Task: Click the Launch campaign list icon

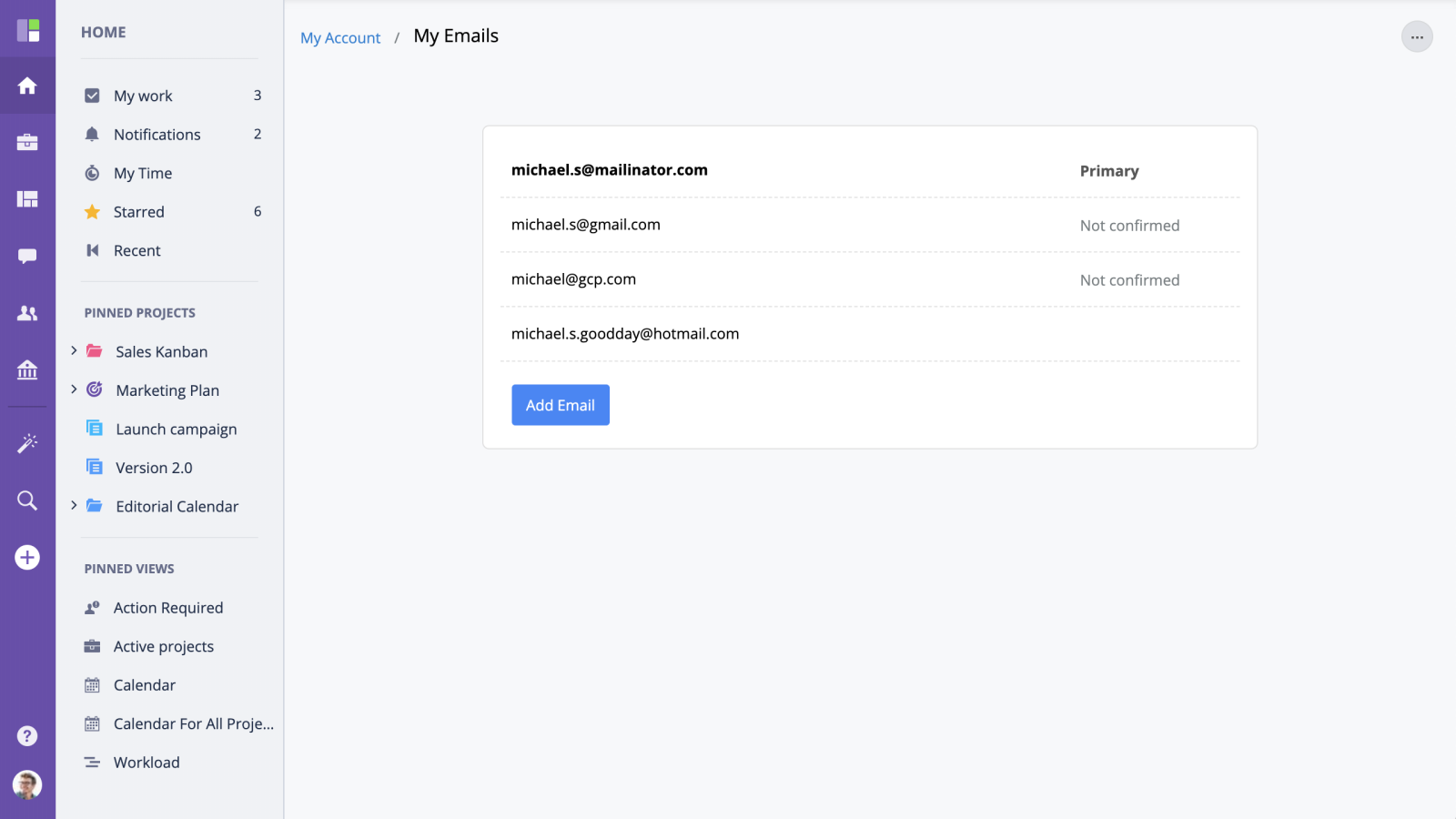Action: coord(94,428)
